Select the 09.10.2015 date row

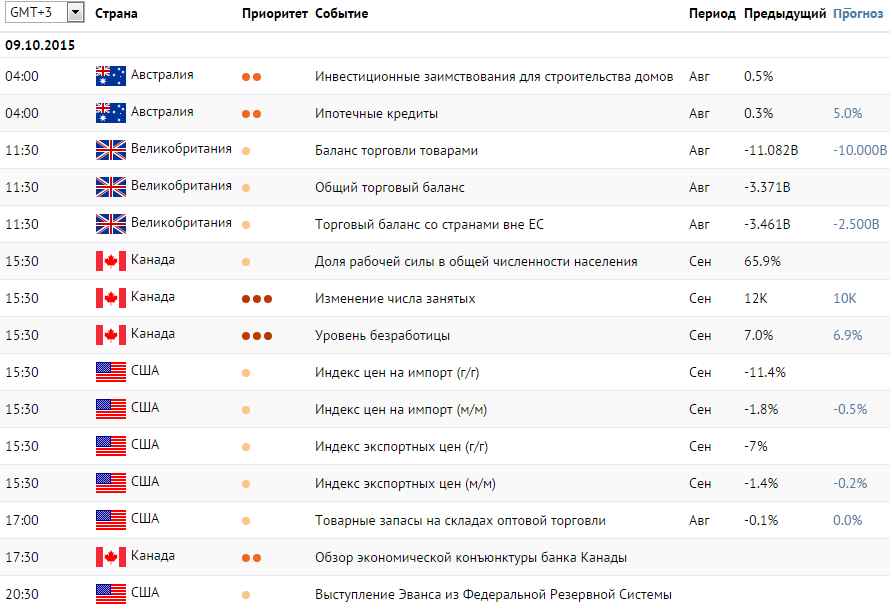pyautogui.click(x=445, y=45)
